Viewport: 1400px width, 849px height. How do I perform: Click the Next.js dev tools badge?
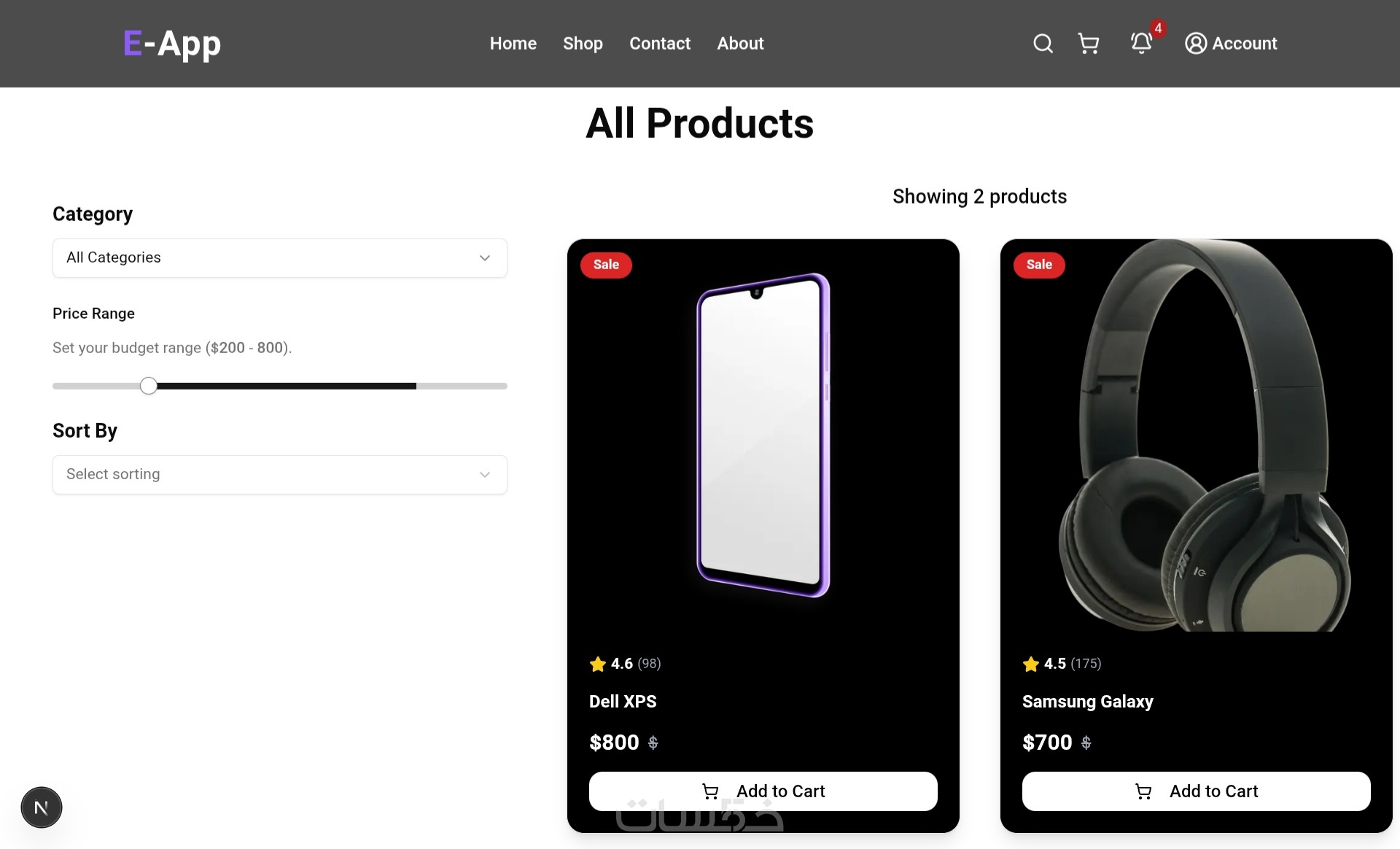[x=42, y=807]
